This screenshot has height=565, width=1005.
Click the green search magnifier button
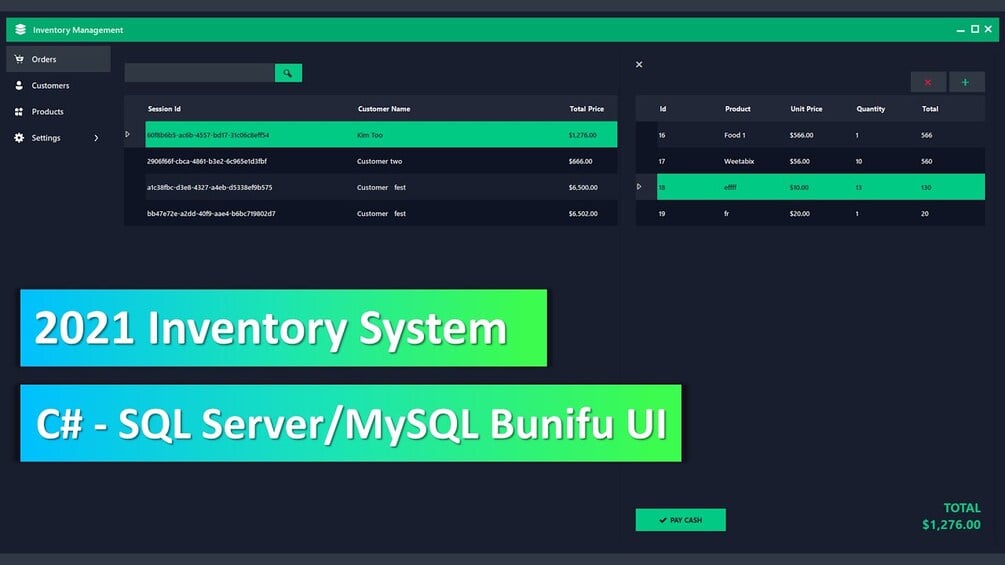click(x=288, y=73)
